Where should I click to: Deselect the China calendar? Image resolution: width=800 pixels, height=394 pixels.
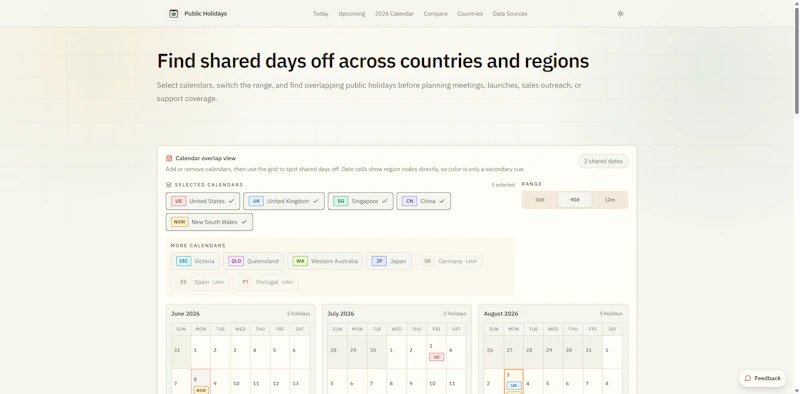click(x=423, y=201)
